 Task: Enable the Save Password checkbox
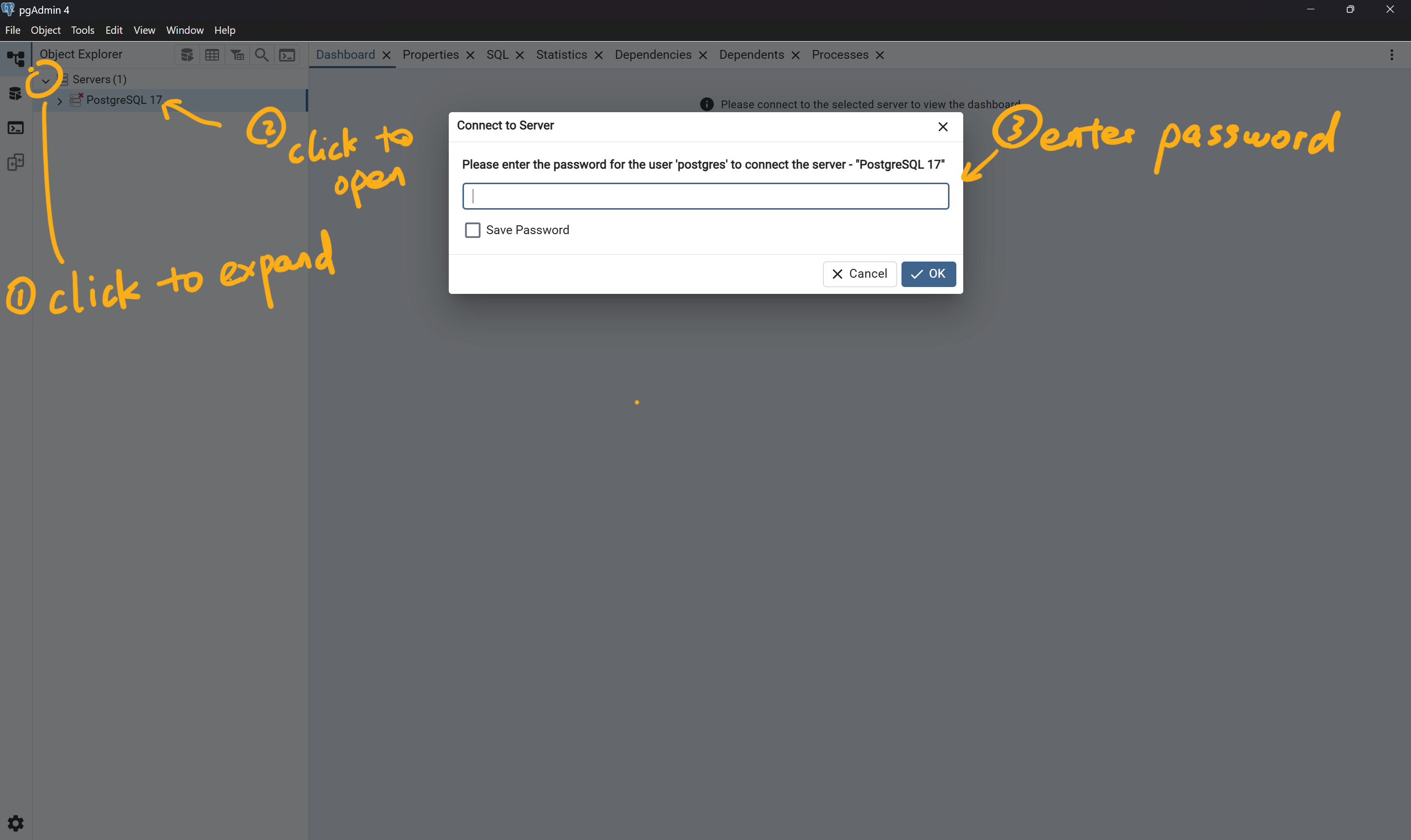click(x=472, y=230)
